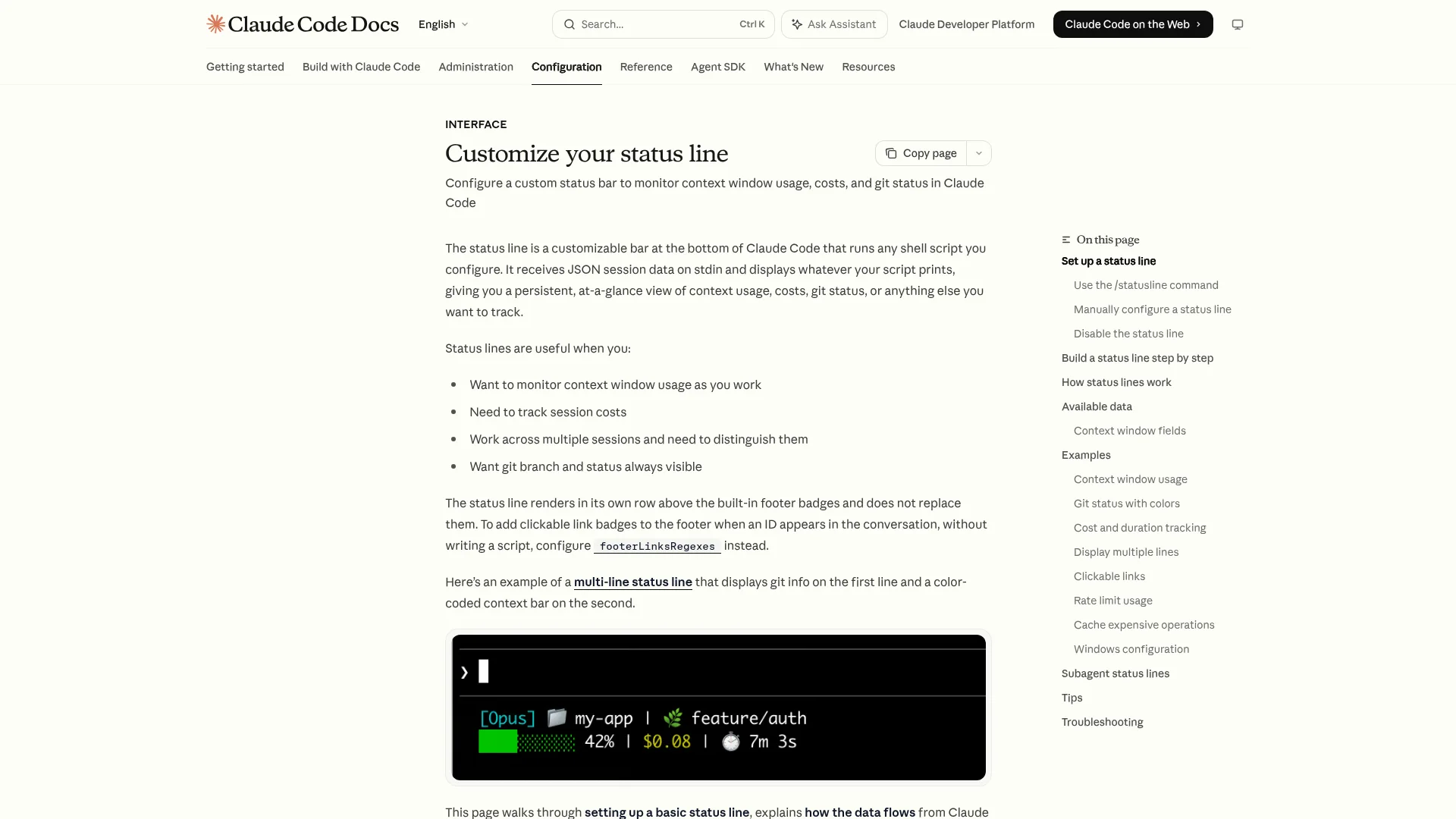This screenshot has width=1456, height=819.
Task: Click the INTERFACE category label
Action: (x=475, y=124)
